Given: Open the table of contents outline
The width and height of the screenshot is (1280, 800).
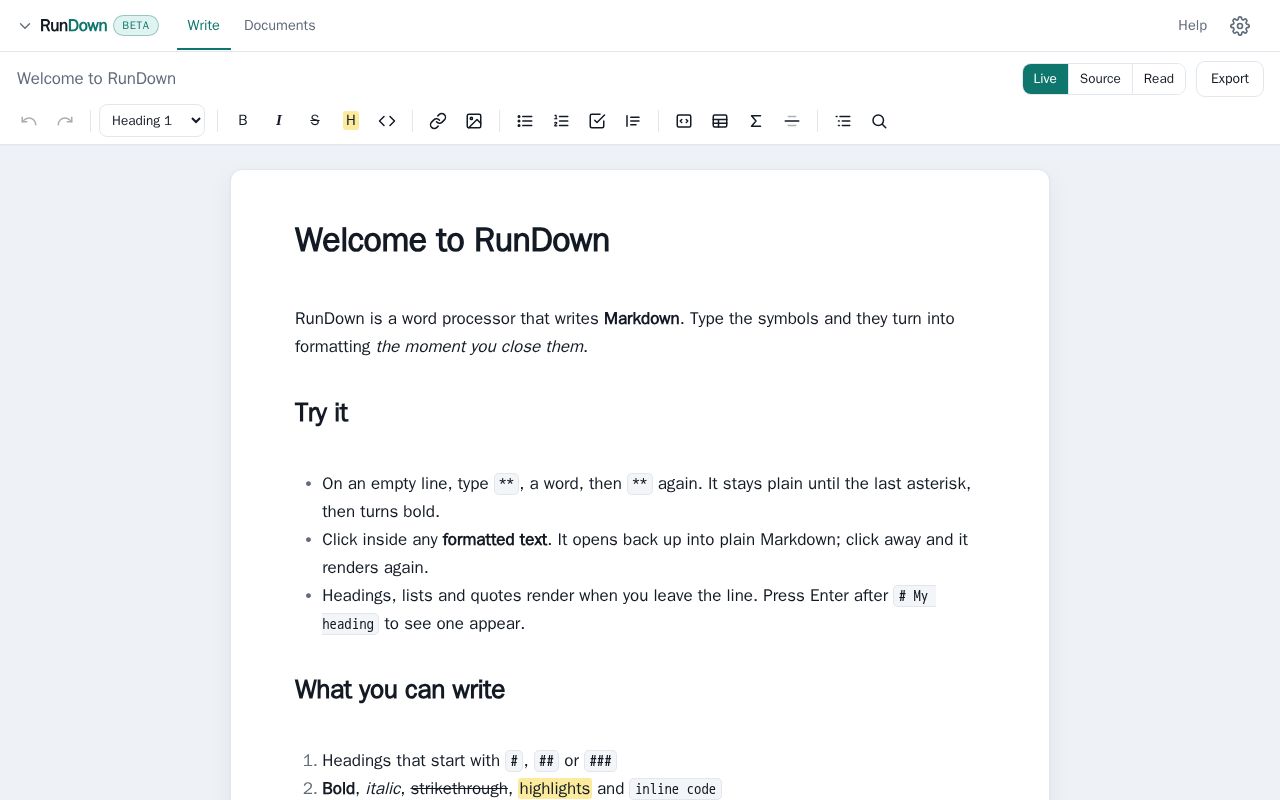Looking at the screenshot, I should 843,121.
